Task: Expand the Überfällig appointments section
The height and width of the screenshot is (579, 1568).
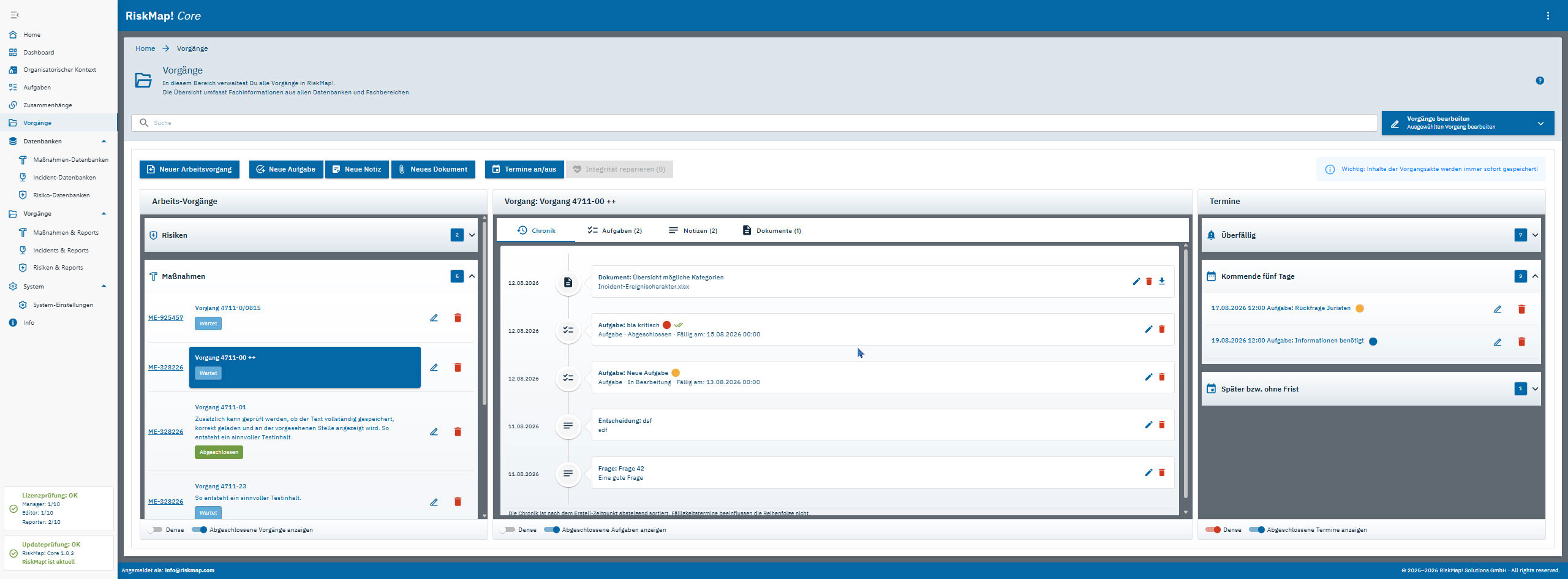Action: click(x=1535, y=235)
